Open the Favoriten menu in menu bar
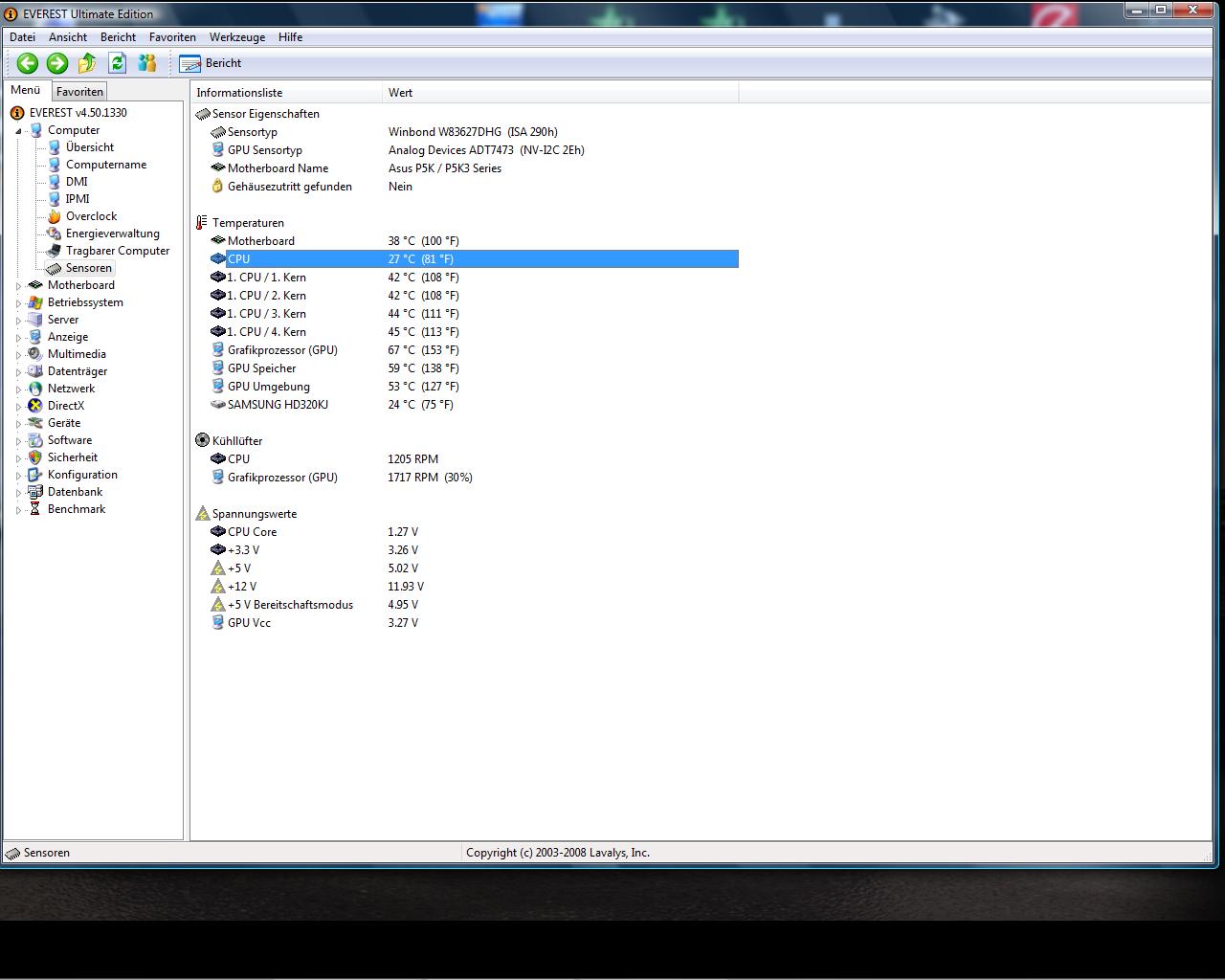 pos(172,37)
